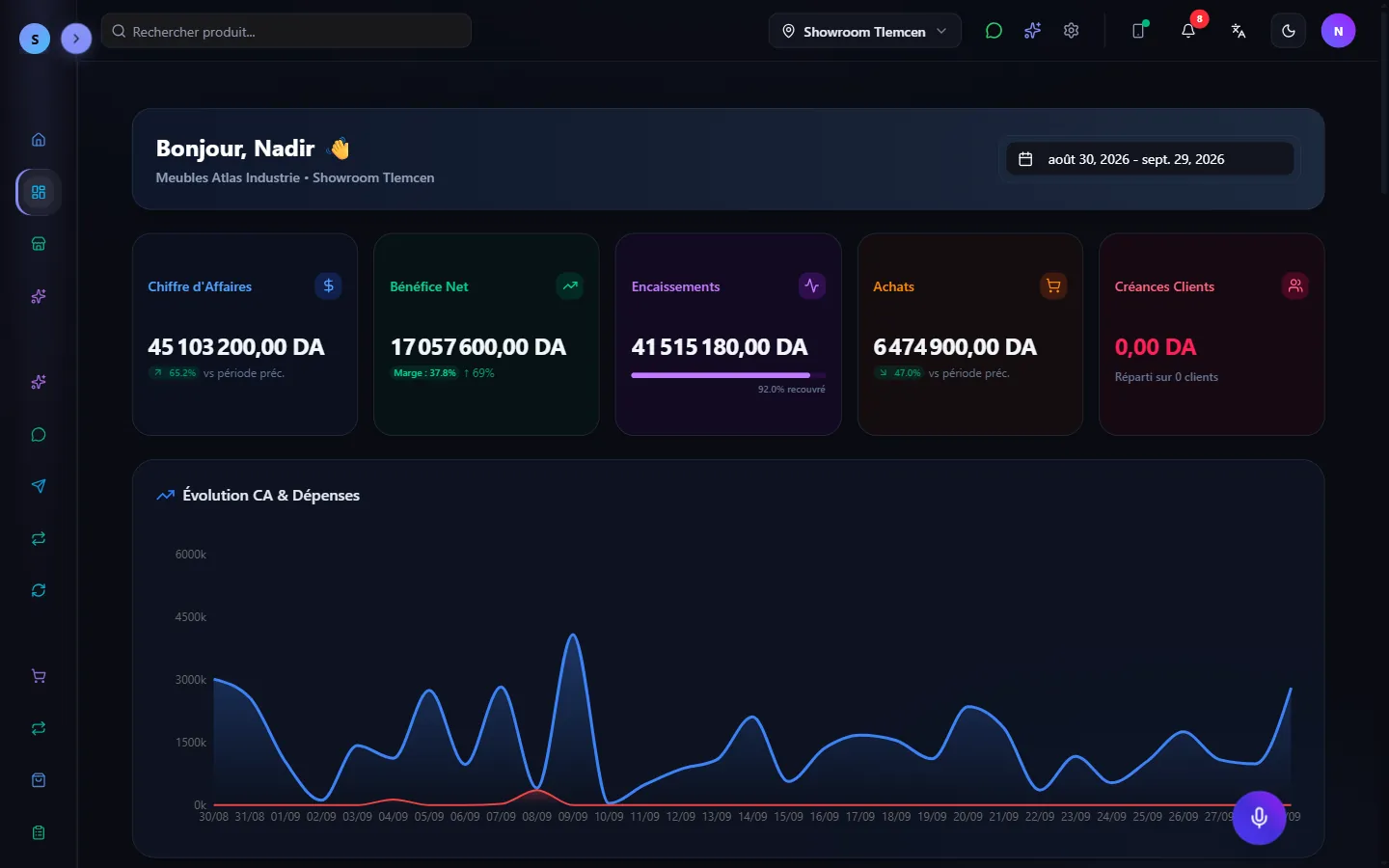
Task: Open the AI sparkles icon in top bar
Action: 1032,31
